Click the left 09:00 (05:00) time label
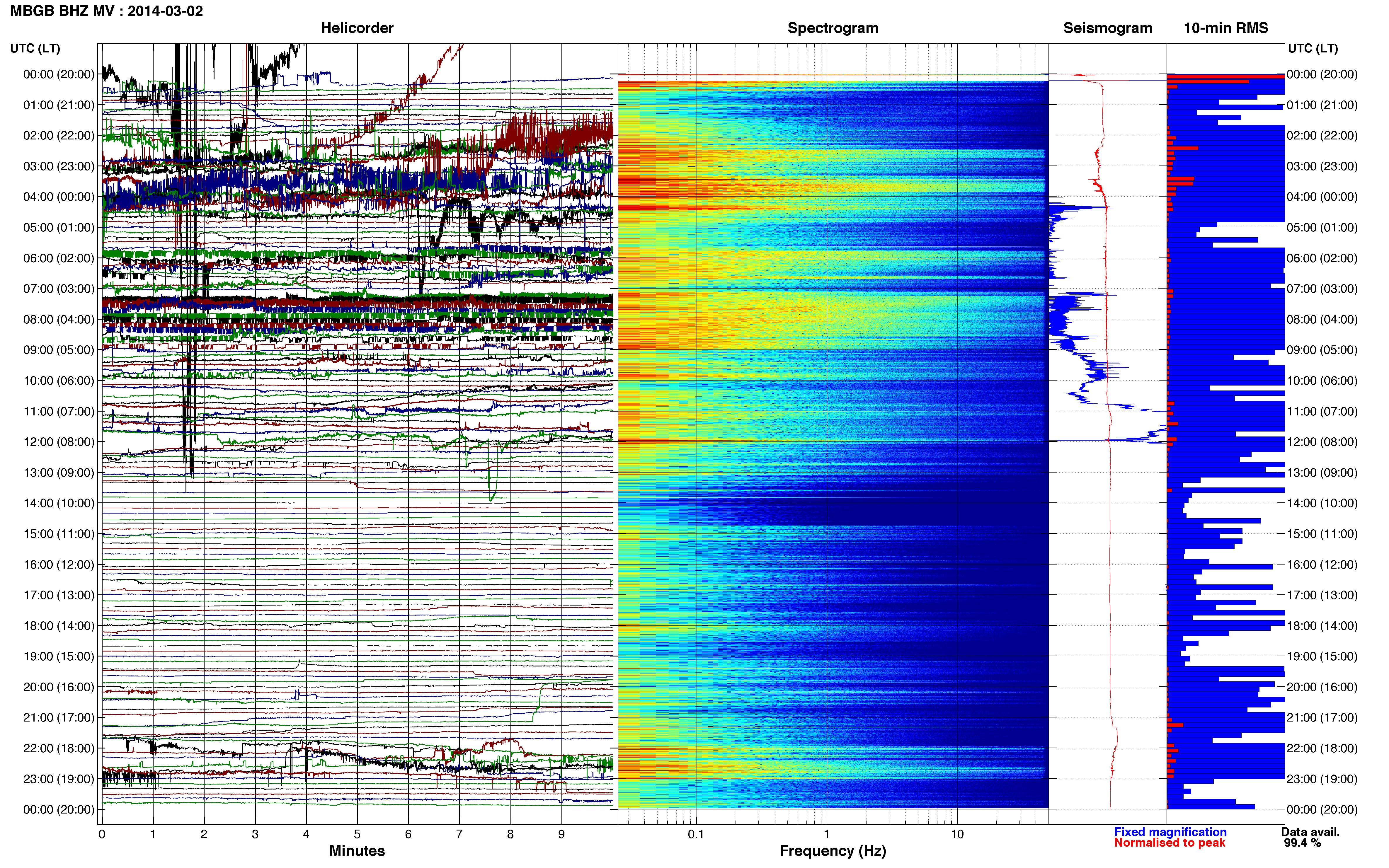 59,349
